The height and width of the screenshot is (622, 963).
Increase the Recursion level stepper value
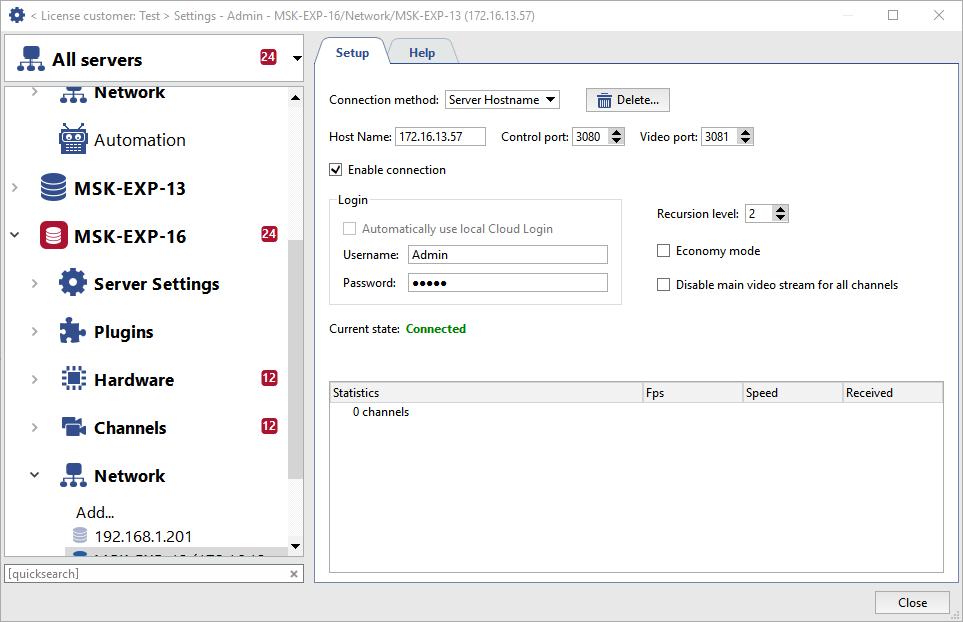781,209
